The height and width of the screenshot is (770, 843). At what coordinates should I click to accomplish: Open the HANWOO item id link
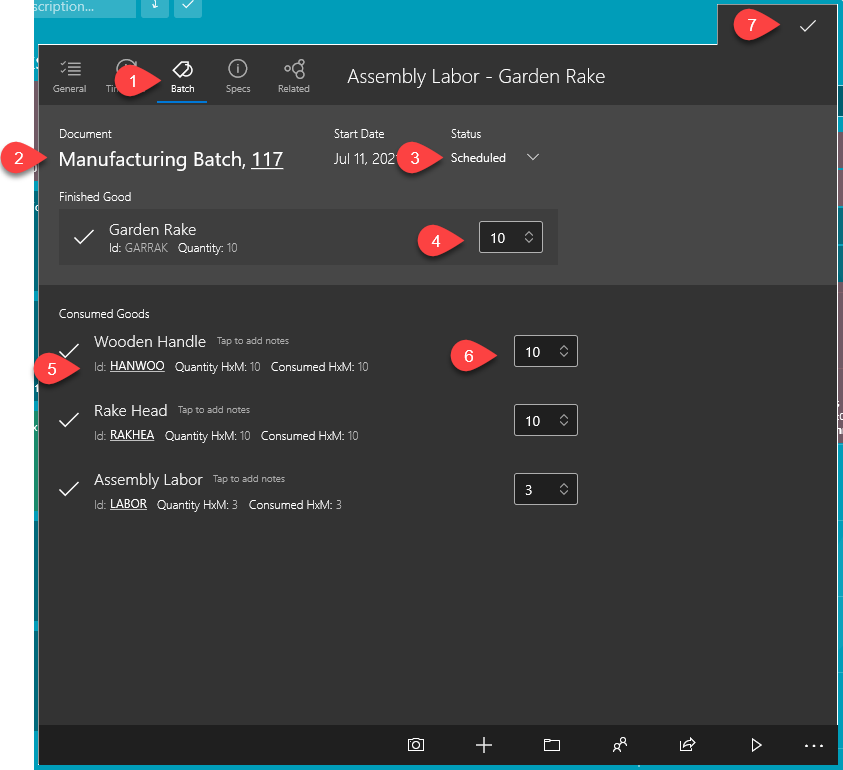pos(137,367)
